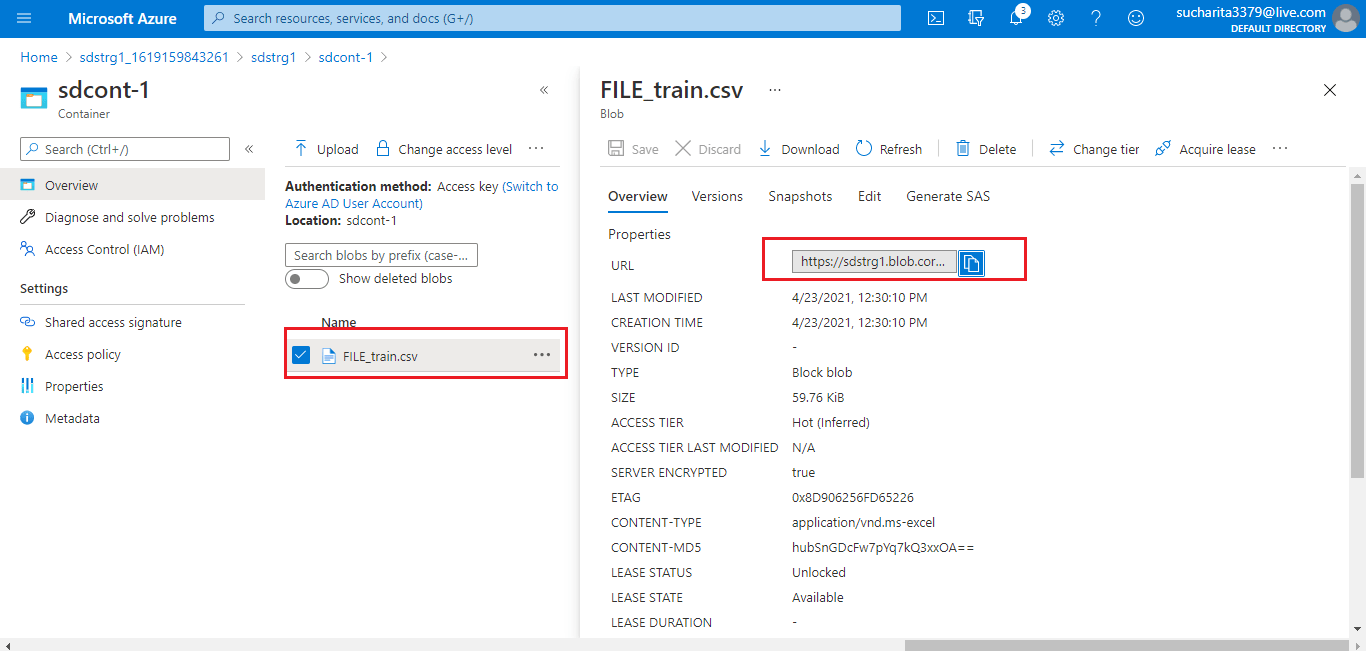Click the SIZE value 59.76 KiB
1366x651 pixels.
pyautogui.click(x=818, y=397)
